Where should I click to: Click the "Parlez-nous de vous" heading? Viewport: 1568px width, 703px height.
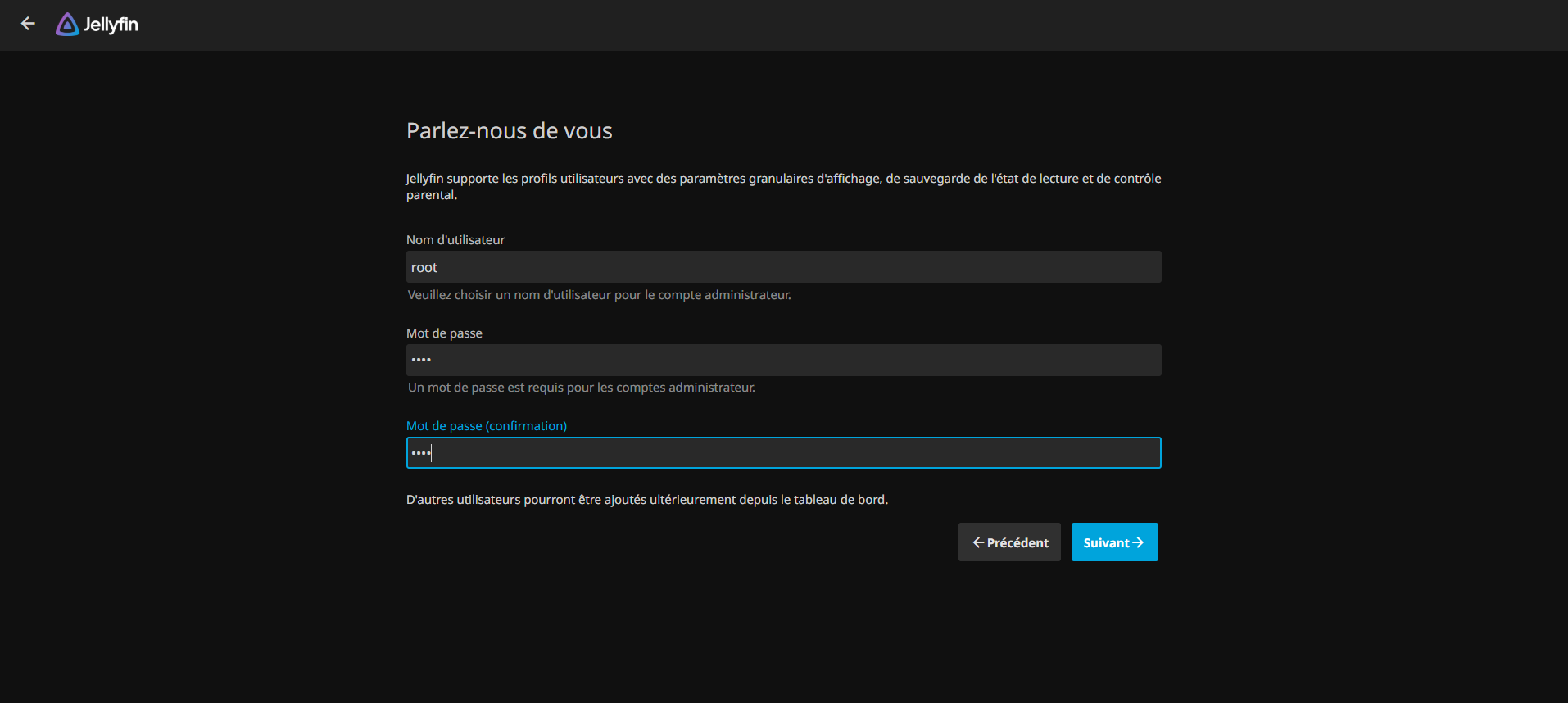[x=509, y=131]
